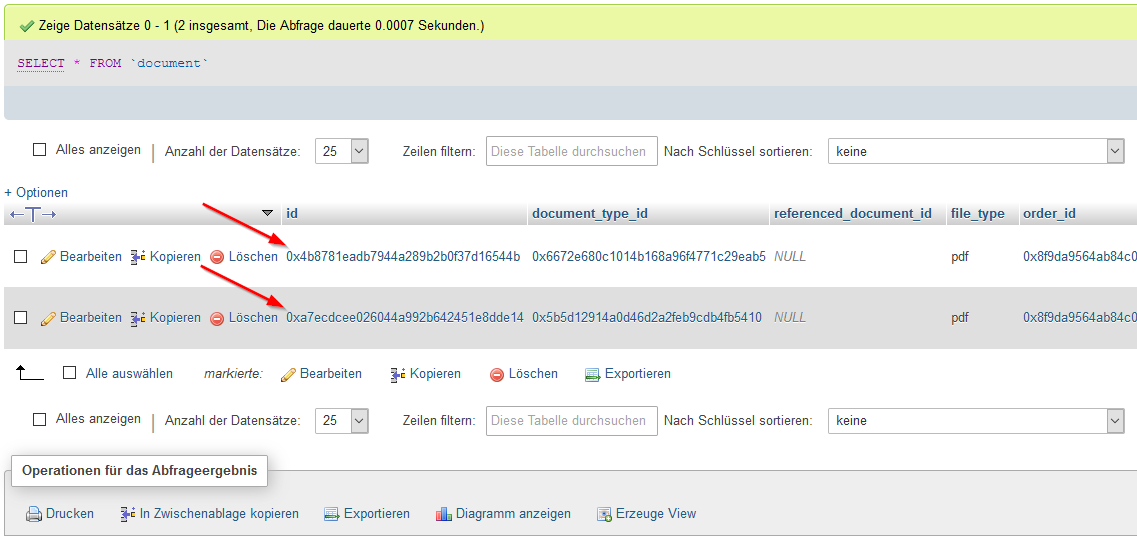Open lower Nach Schlüssel sortieren dropdown
1137x552 pixels.
[976, 421]
